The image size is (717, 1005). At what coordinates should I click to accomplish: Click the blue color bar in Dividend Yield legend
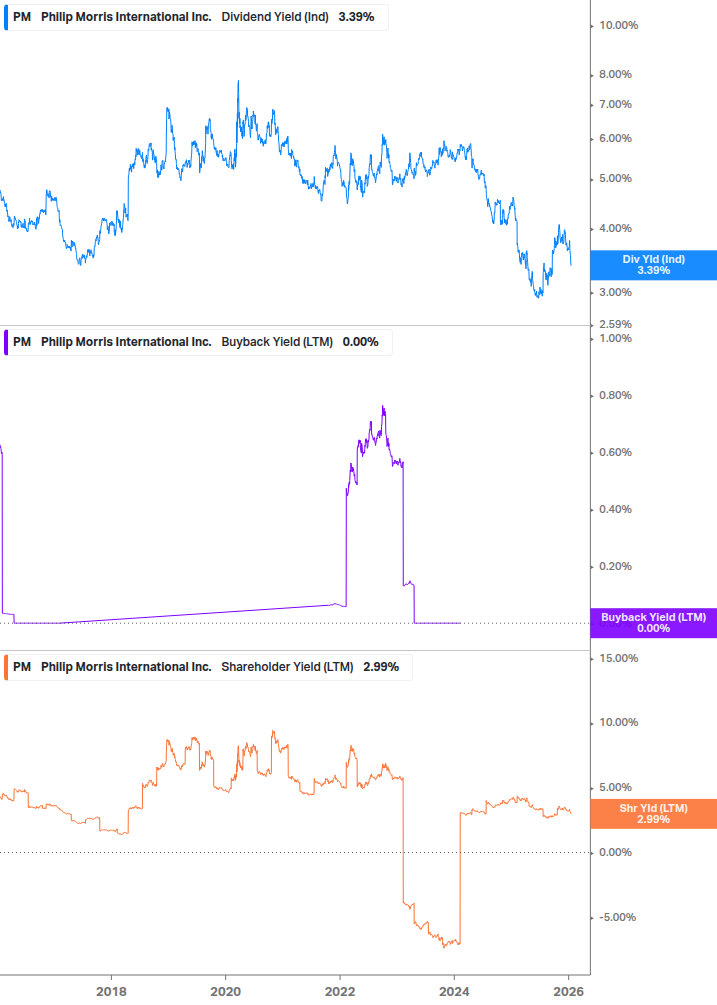point(6,17)
